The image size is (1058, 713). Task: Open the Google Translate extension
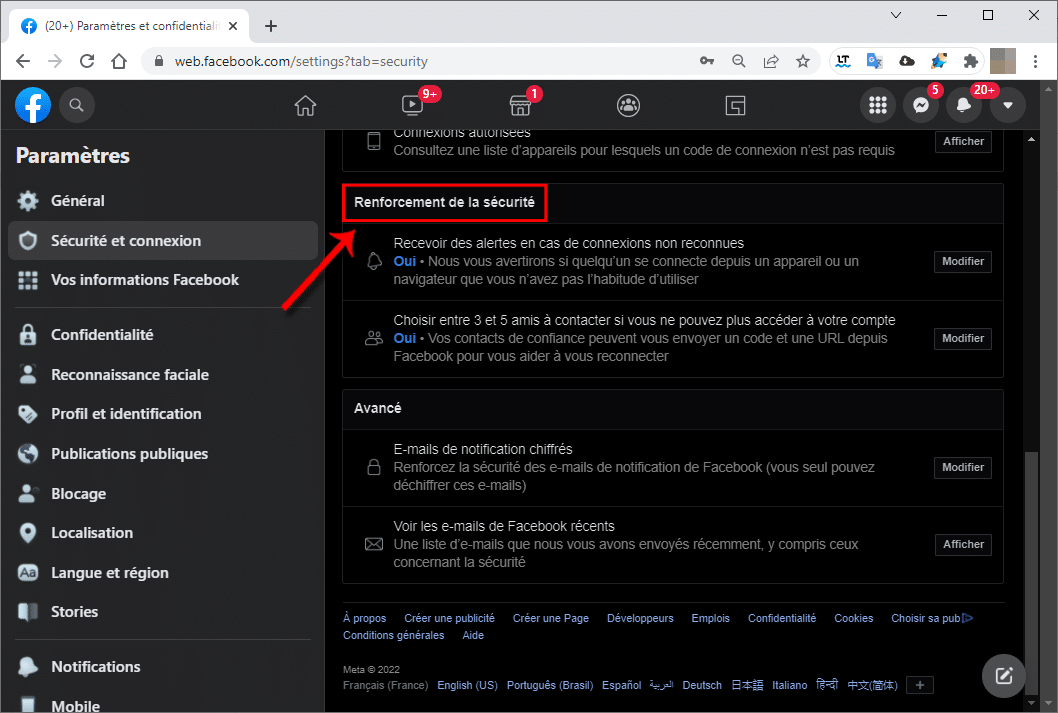click(875, 61)
